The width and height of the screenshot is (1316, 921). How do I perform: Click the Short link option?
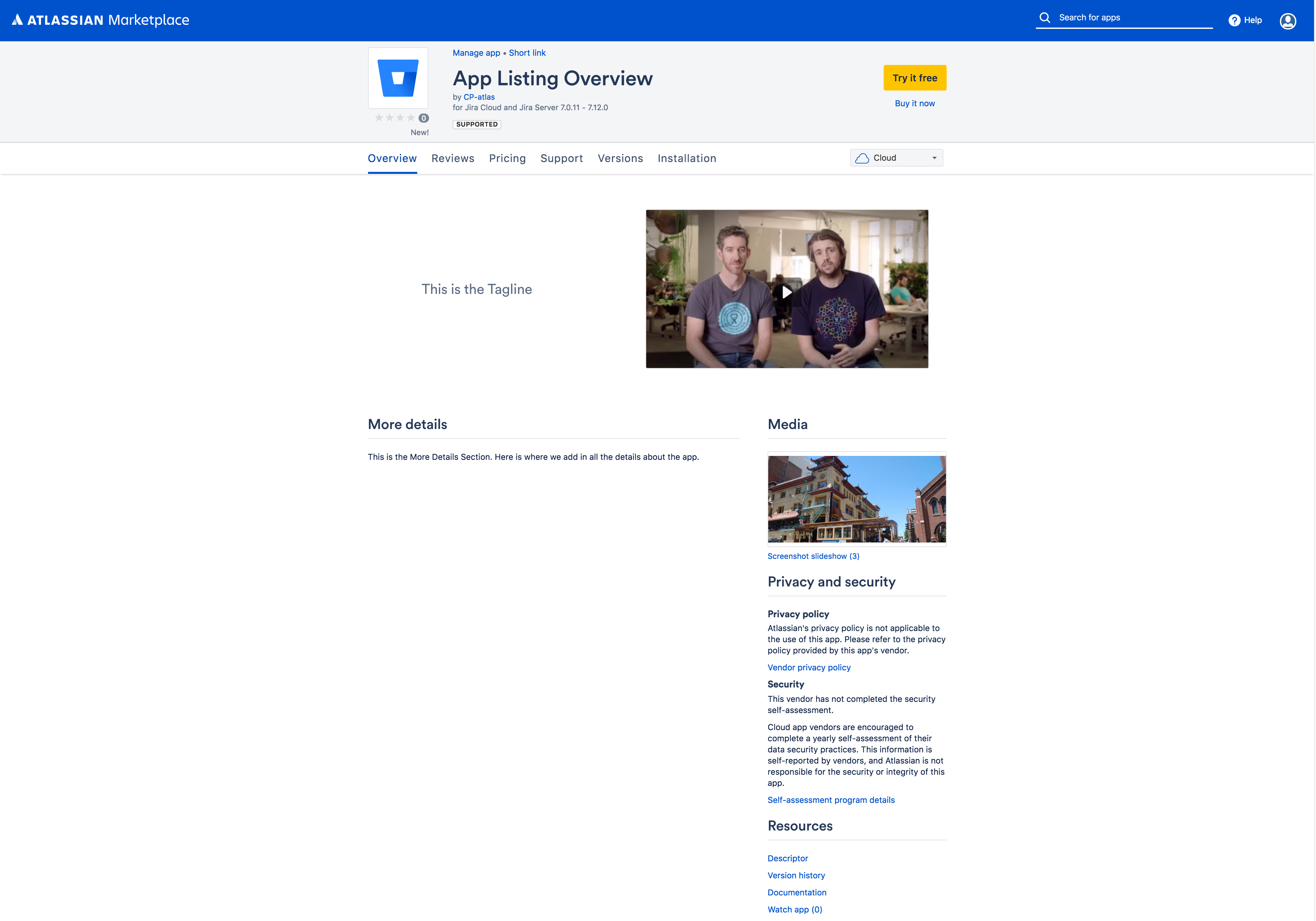[527, 53]
